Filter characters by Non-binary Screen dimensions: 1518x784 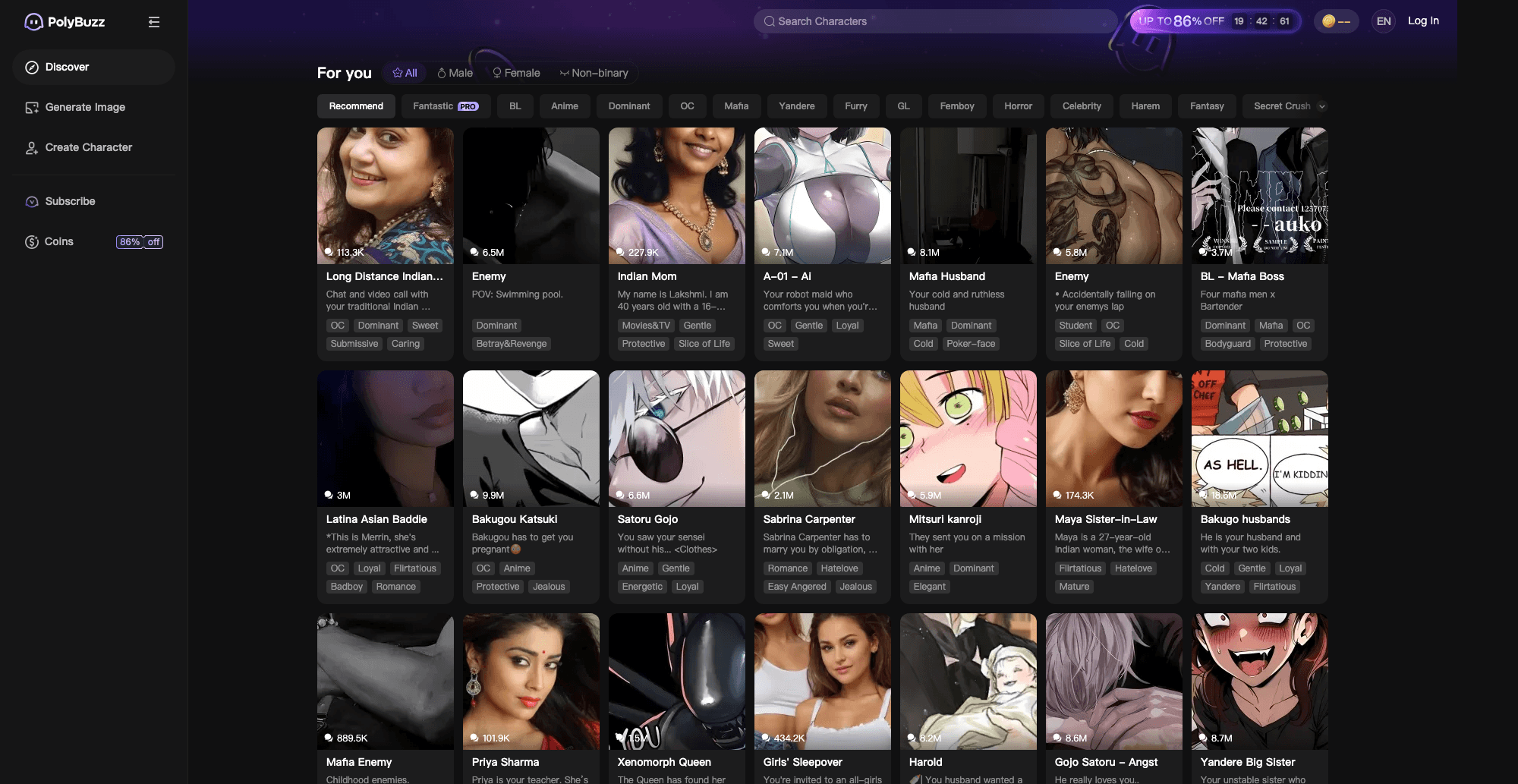[x=594, y=73]
